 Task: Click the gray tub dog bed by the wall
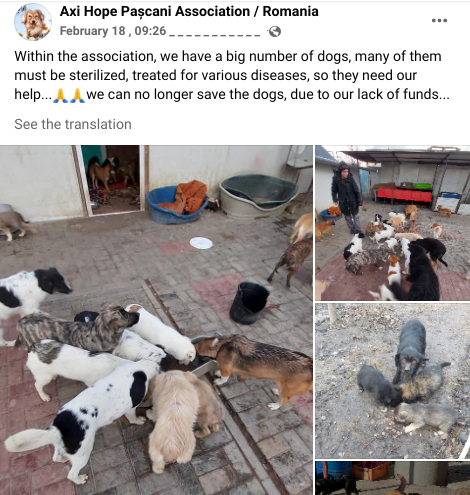point(259,195)
